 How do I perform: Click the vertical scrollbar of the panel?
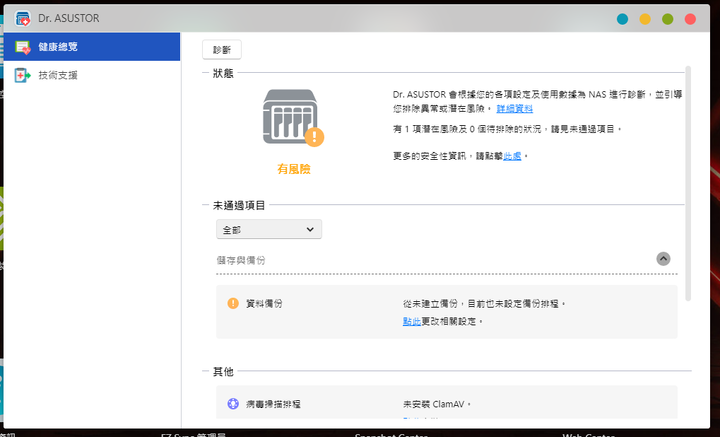[688, 184]
